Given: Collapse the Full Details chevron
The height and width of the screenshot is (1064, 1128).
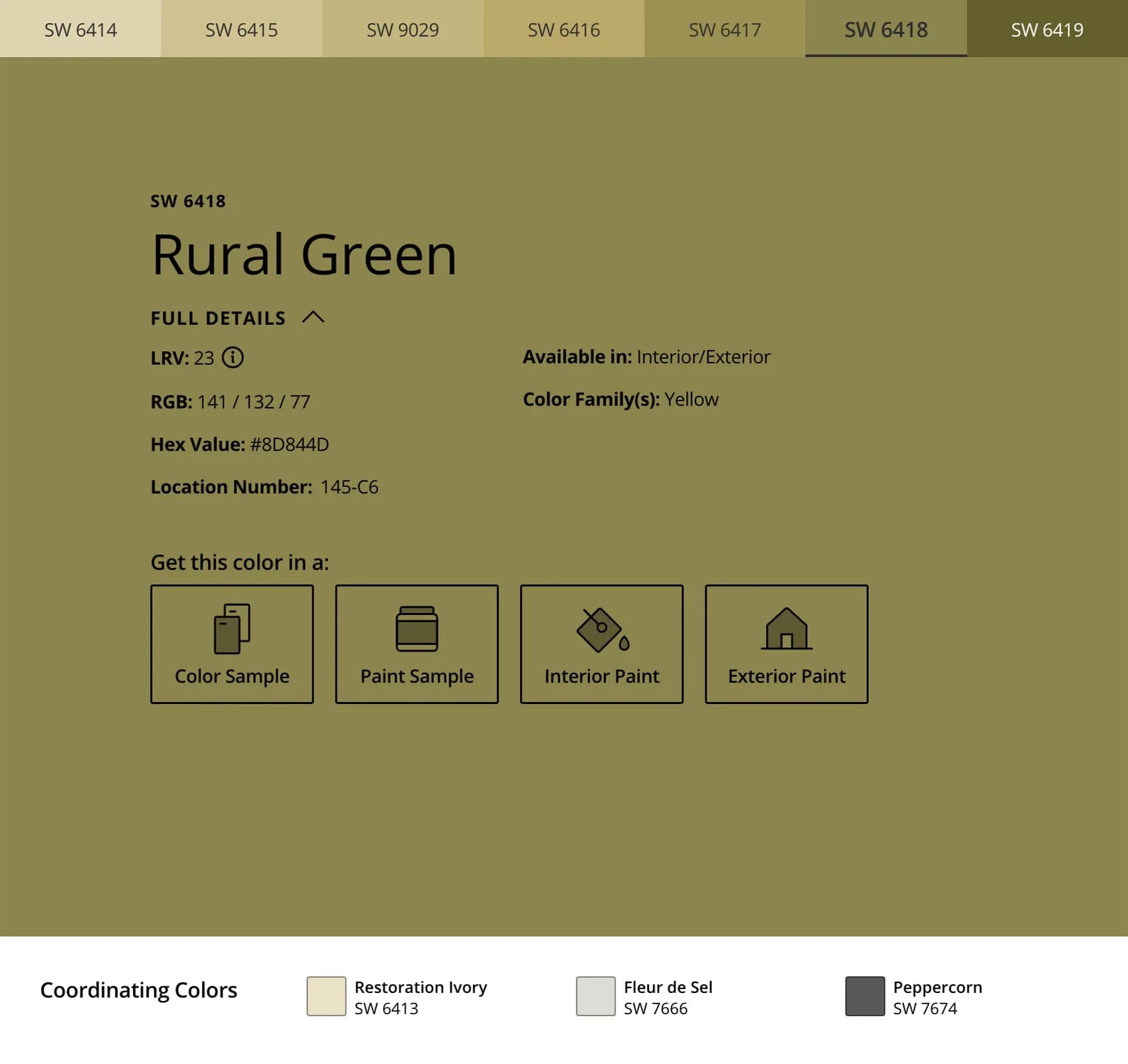Looking at the screenshot, I should click(313, 317).
